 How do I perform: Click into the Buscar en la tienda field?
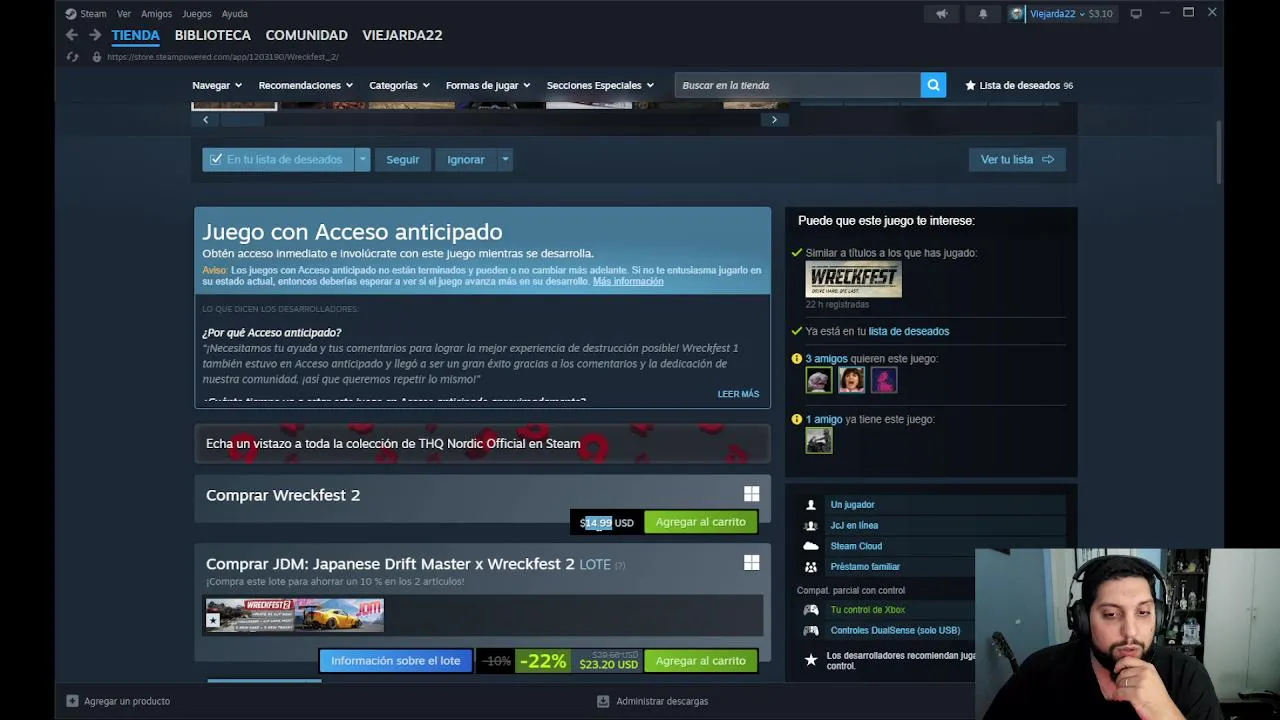point(797,85)
